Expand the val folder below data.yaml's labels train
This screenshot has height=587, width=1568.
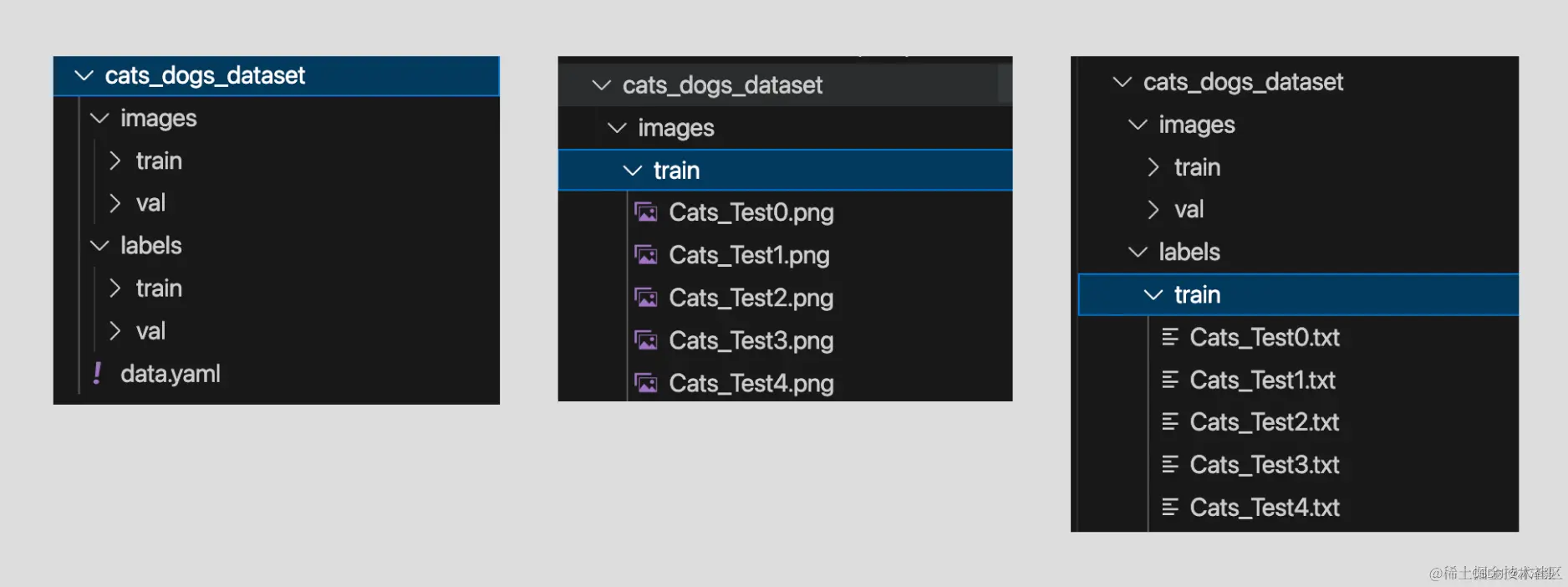coord(115,331)
